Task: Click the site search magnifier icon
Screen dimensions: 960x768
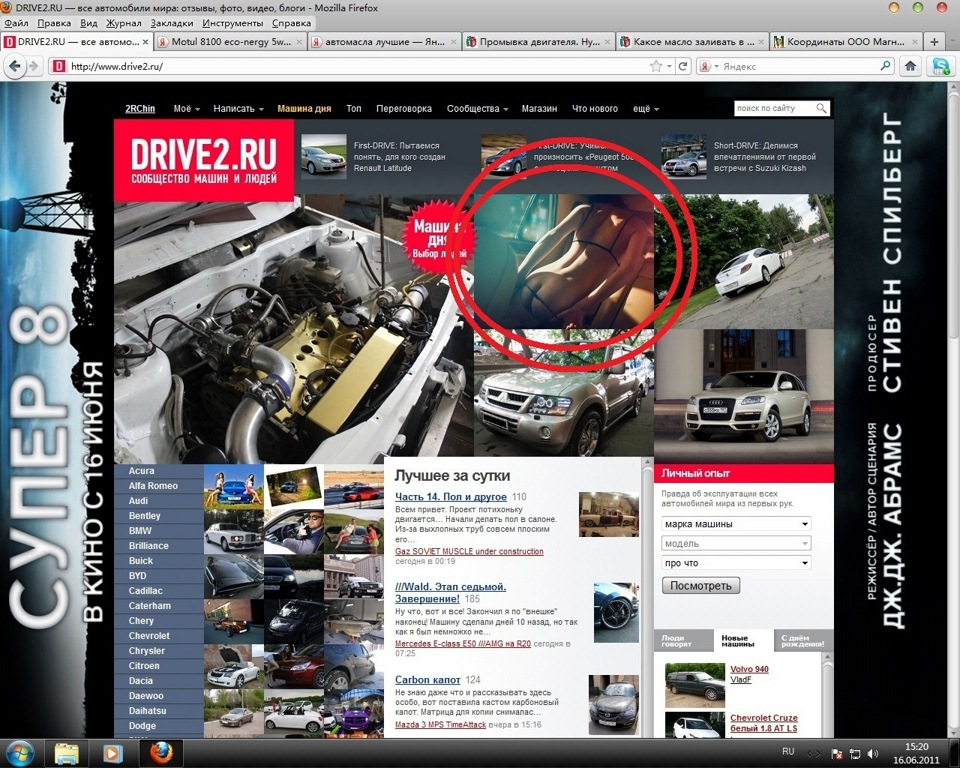Action: coord(821,108)
